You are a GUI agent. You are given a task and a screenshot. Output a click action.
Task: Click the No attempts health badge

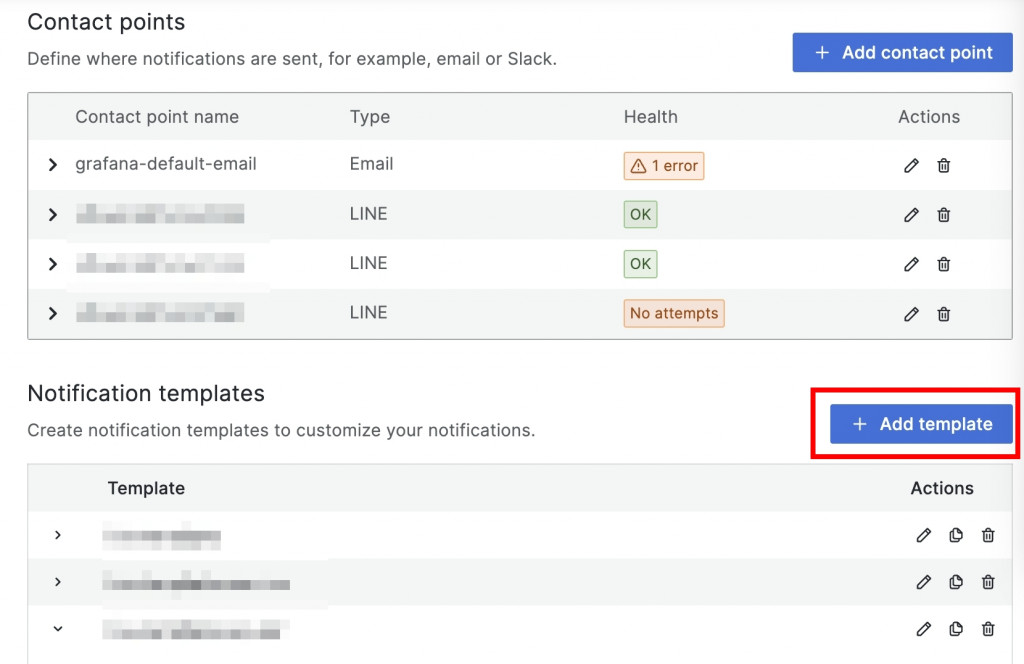tap(674, 314)
